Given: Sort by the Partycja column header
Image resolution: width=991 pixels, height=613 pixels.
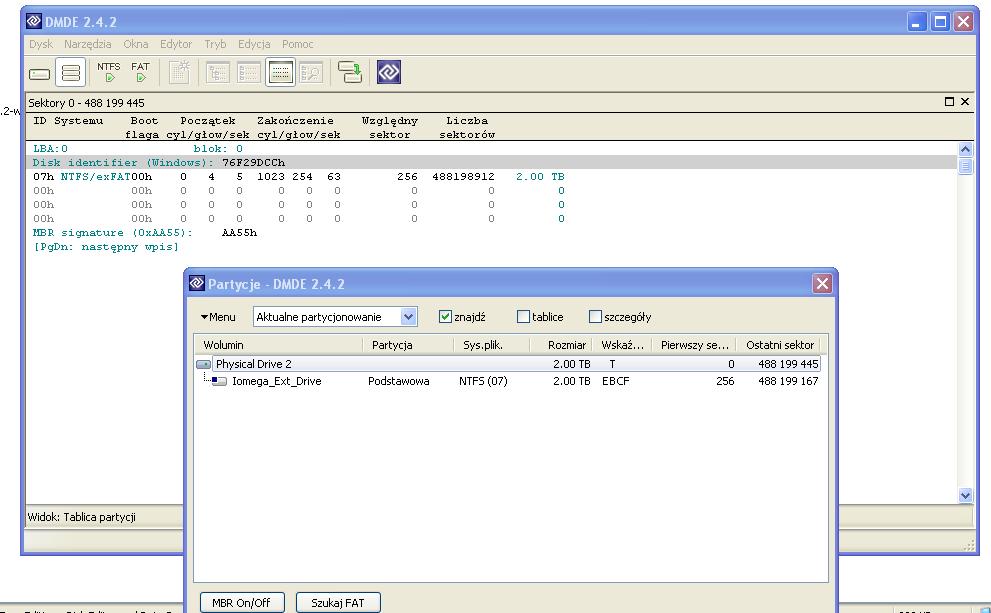Looking at the screenshot, I should (x=408, y=345).
